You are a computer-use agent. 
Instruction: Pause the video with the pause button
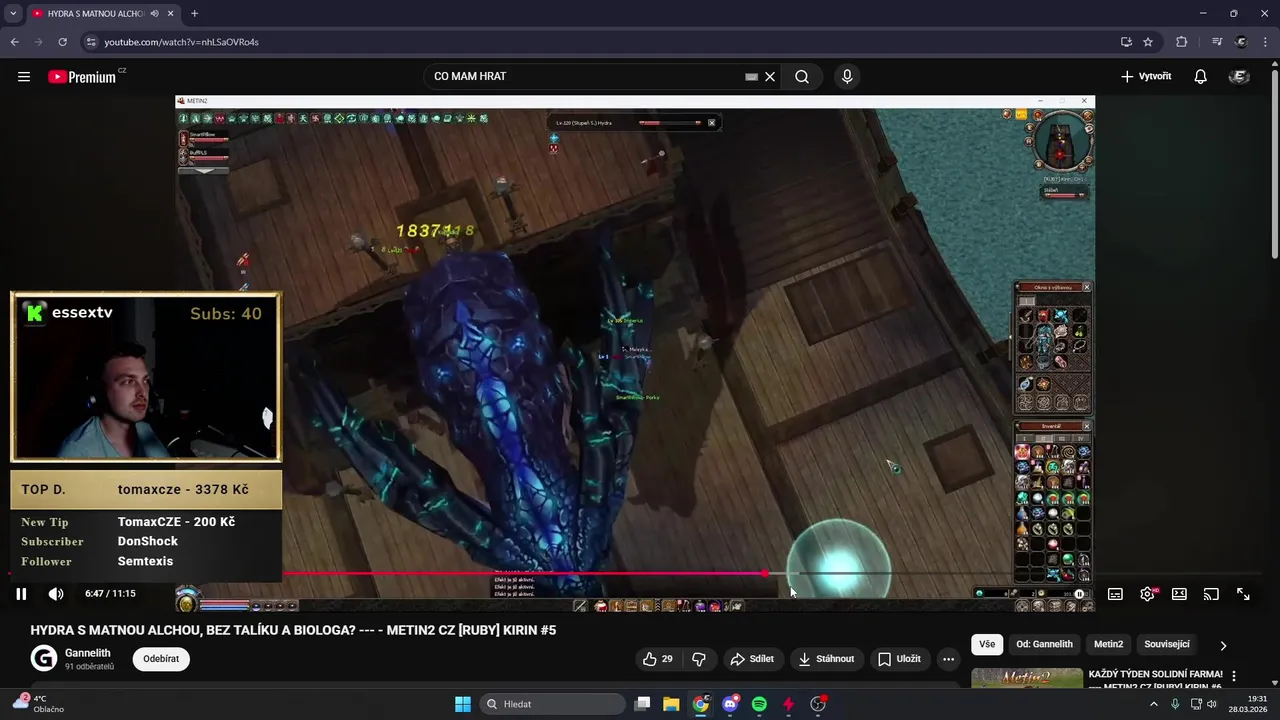tap(21, 594)
